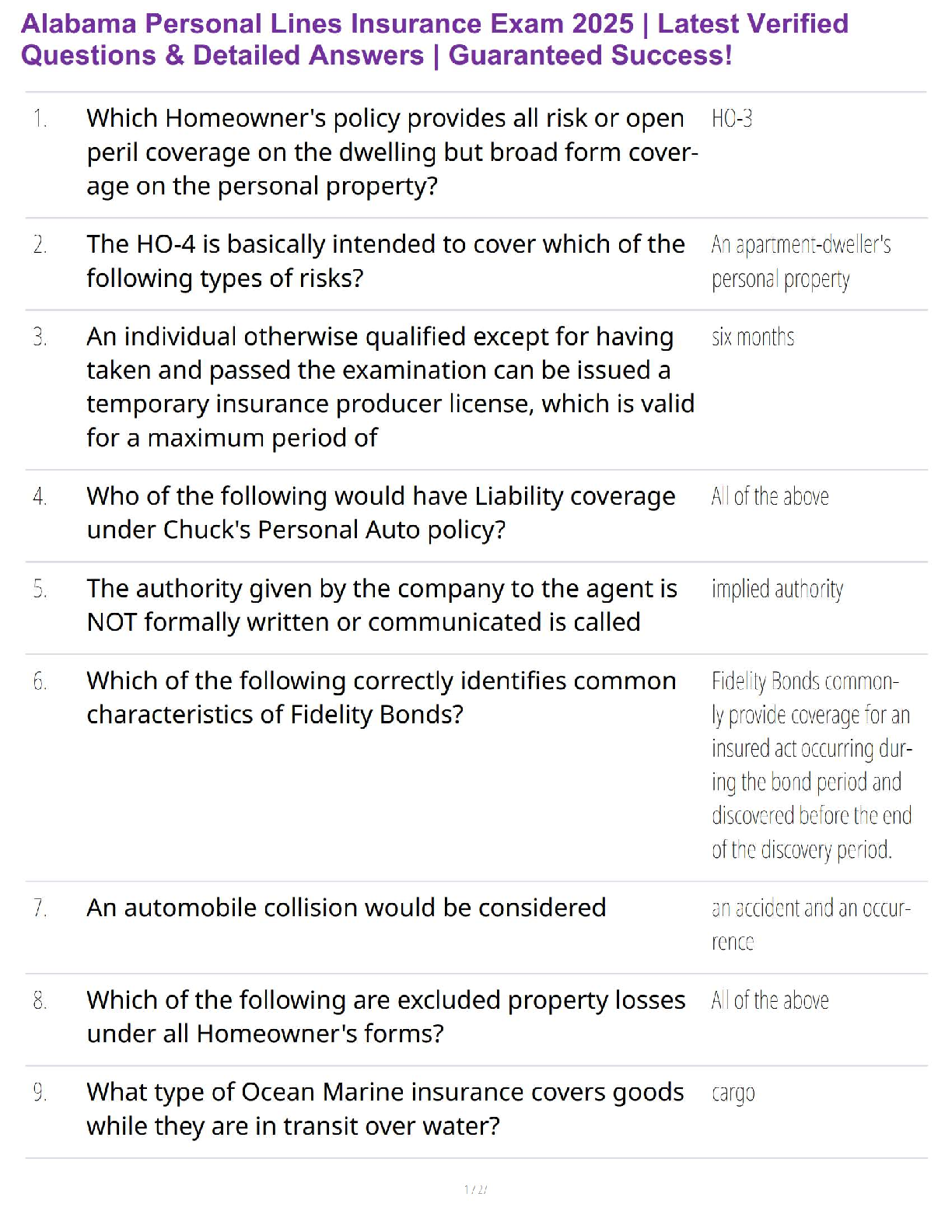Click the excluded property losses question
The height and width of the screenshot is (1232, 952).
(385, 1017)
